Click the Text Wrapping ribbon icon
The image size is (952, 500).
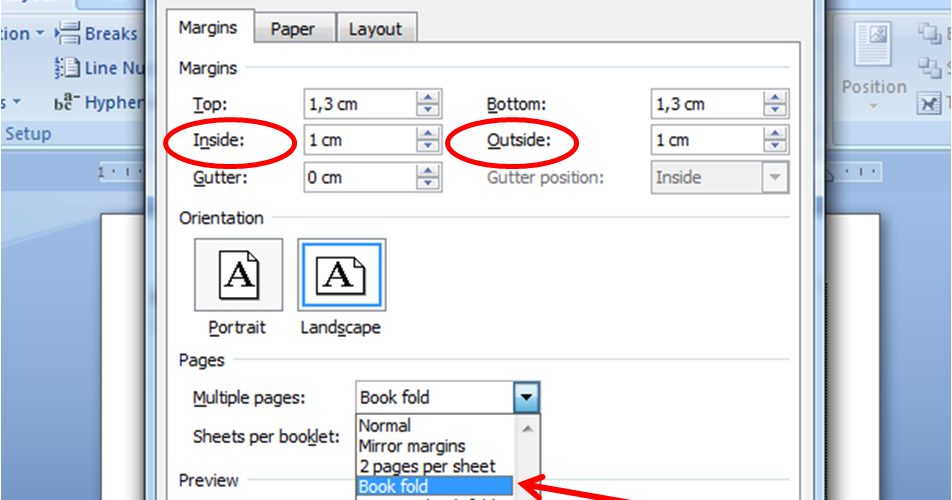point(930,103)
